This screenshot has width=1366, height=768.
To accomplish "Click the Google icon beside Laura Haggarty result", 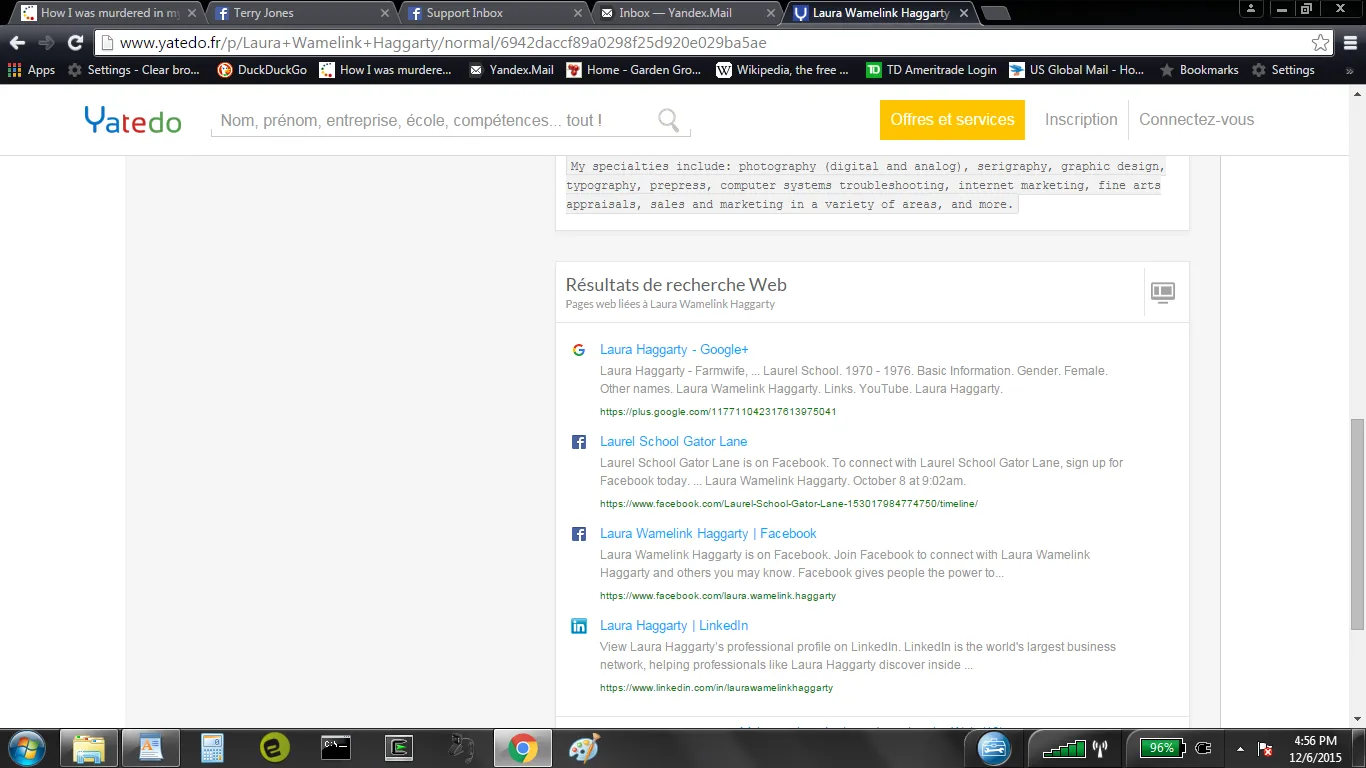I will (x=578, y=350).
